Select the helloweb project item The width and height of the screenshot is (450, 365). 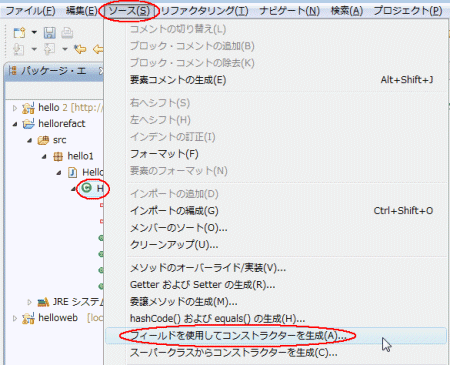58,318
